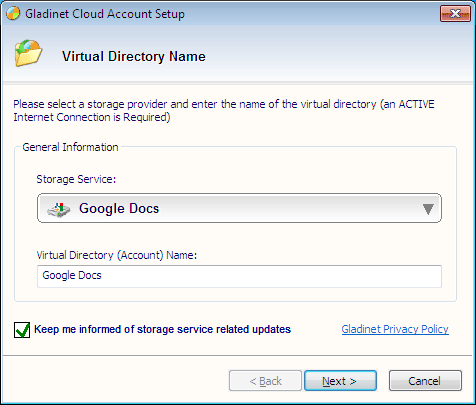Screen dimensions: 476x405
Task: Click the 'General Information' group title
Action: 70,147
